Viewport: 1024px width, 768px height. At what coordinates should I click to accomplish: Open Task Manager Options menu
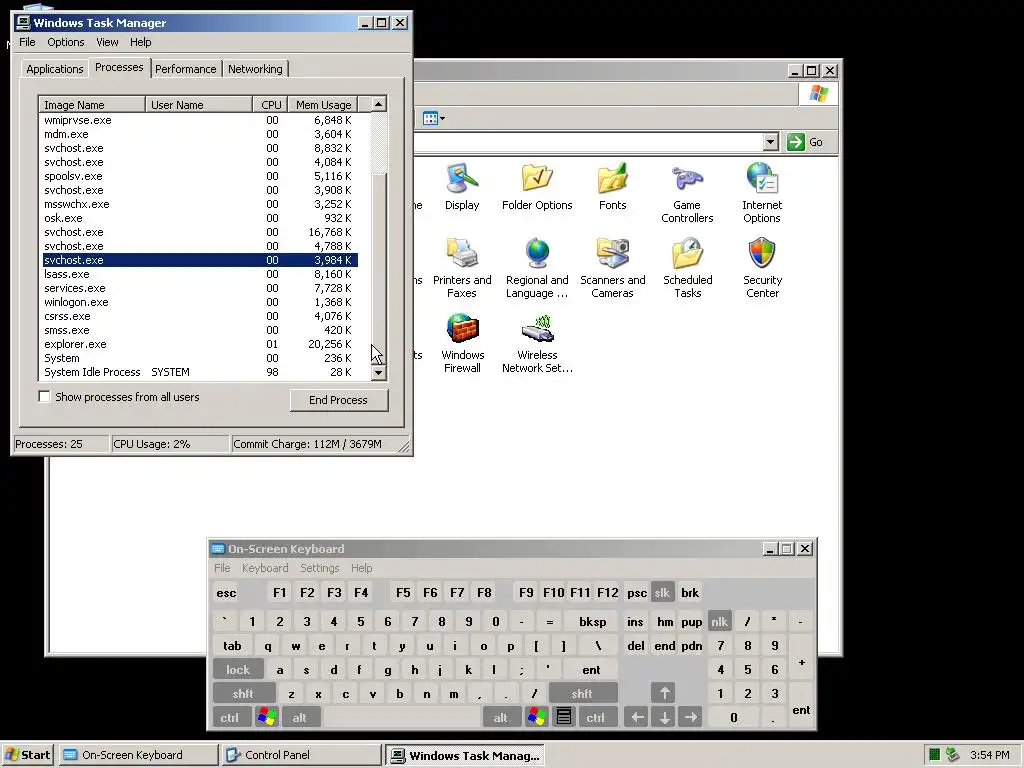tap(66, 42)
